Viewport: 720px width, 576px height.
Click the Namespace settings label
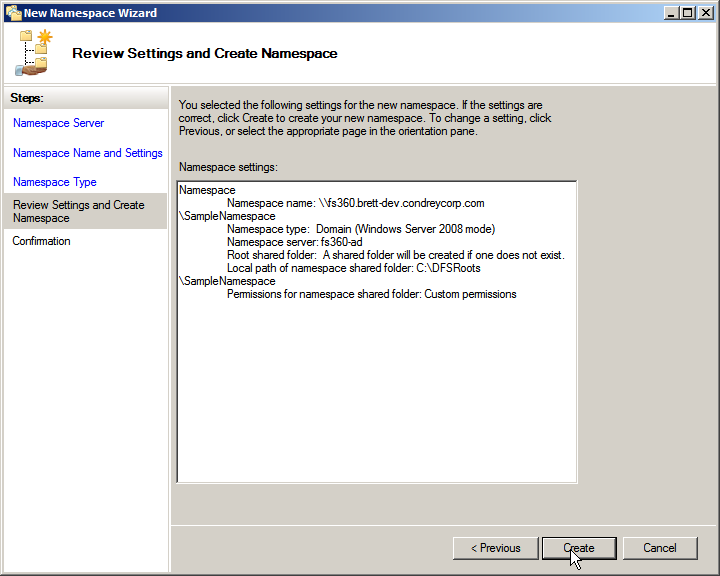coord(228,167)
